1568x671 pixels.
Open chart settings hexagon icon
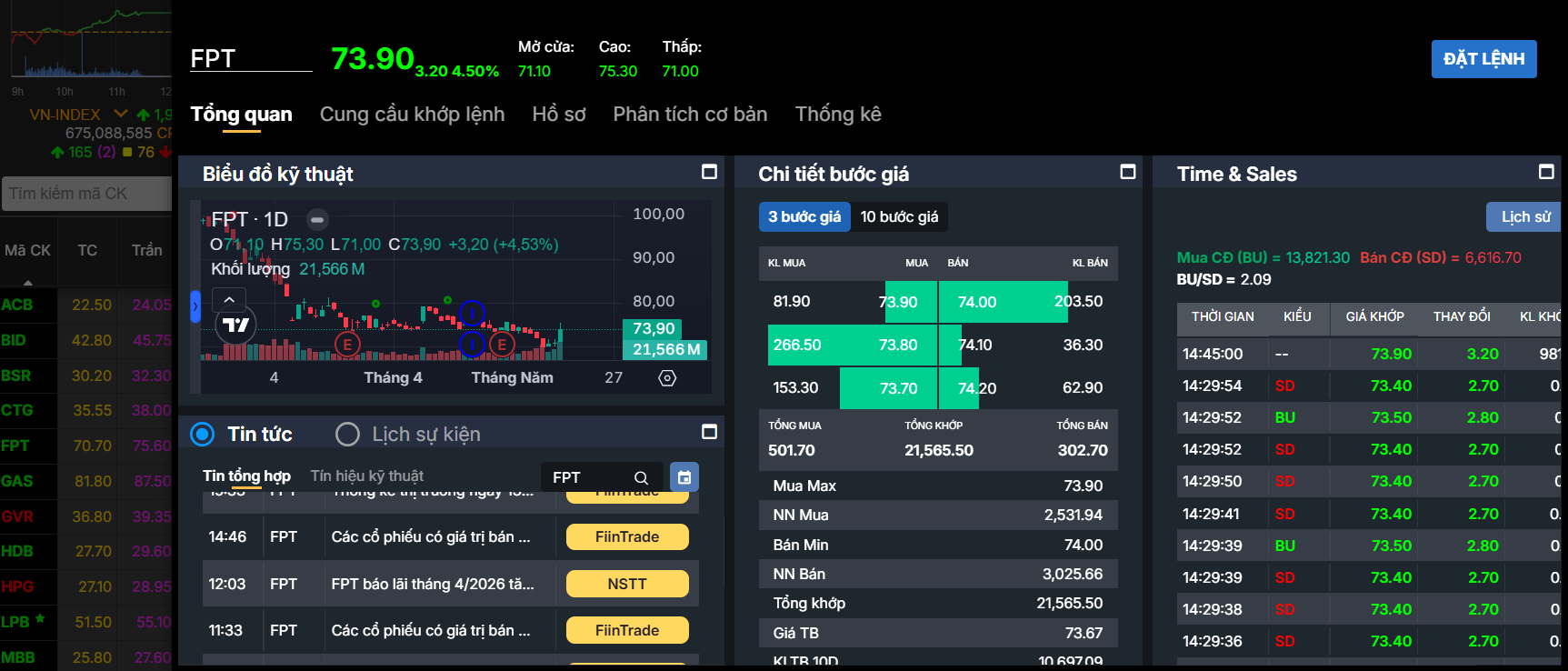coord(667,377)
